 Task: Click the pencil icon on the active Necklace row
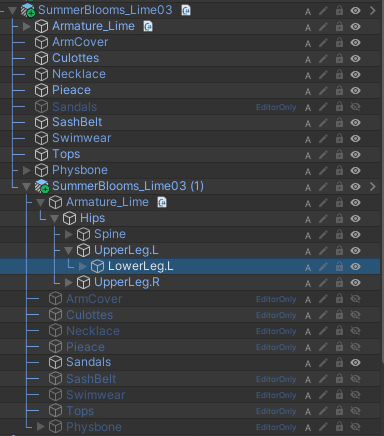tap(323, 75)
